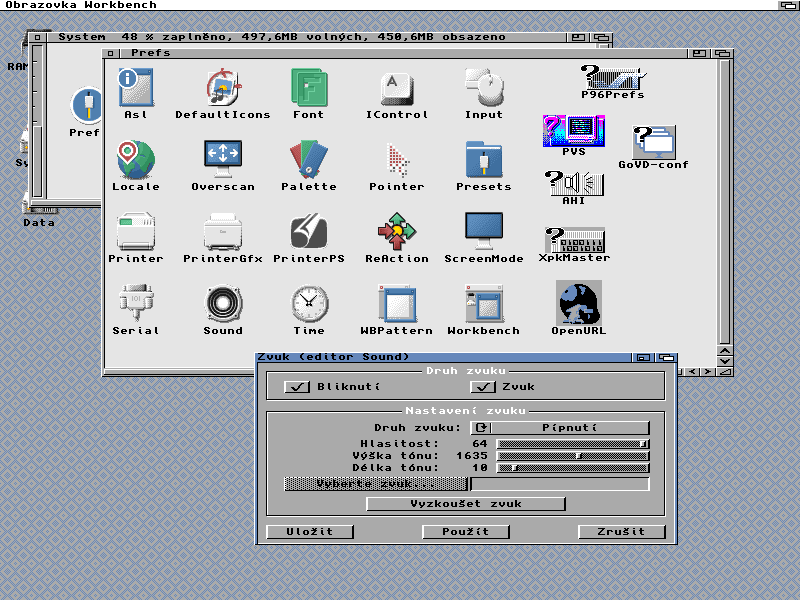Open the Palette preferences icon
800x600 pixels.
tap(308, 159)
